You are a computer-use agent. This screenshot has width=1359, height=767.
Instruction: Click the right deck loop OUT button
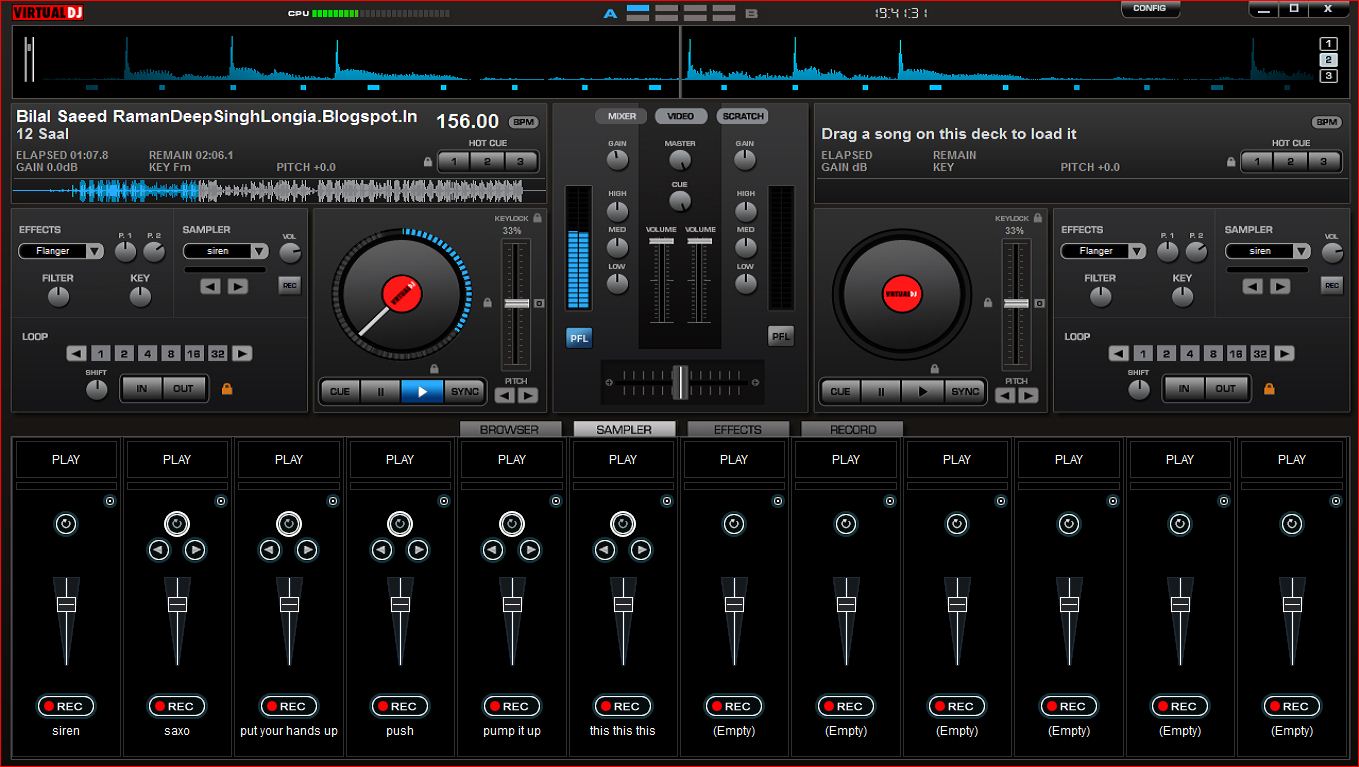pos(1226,388)
